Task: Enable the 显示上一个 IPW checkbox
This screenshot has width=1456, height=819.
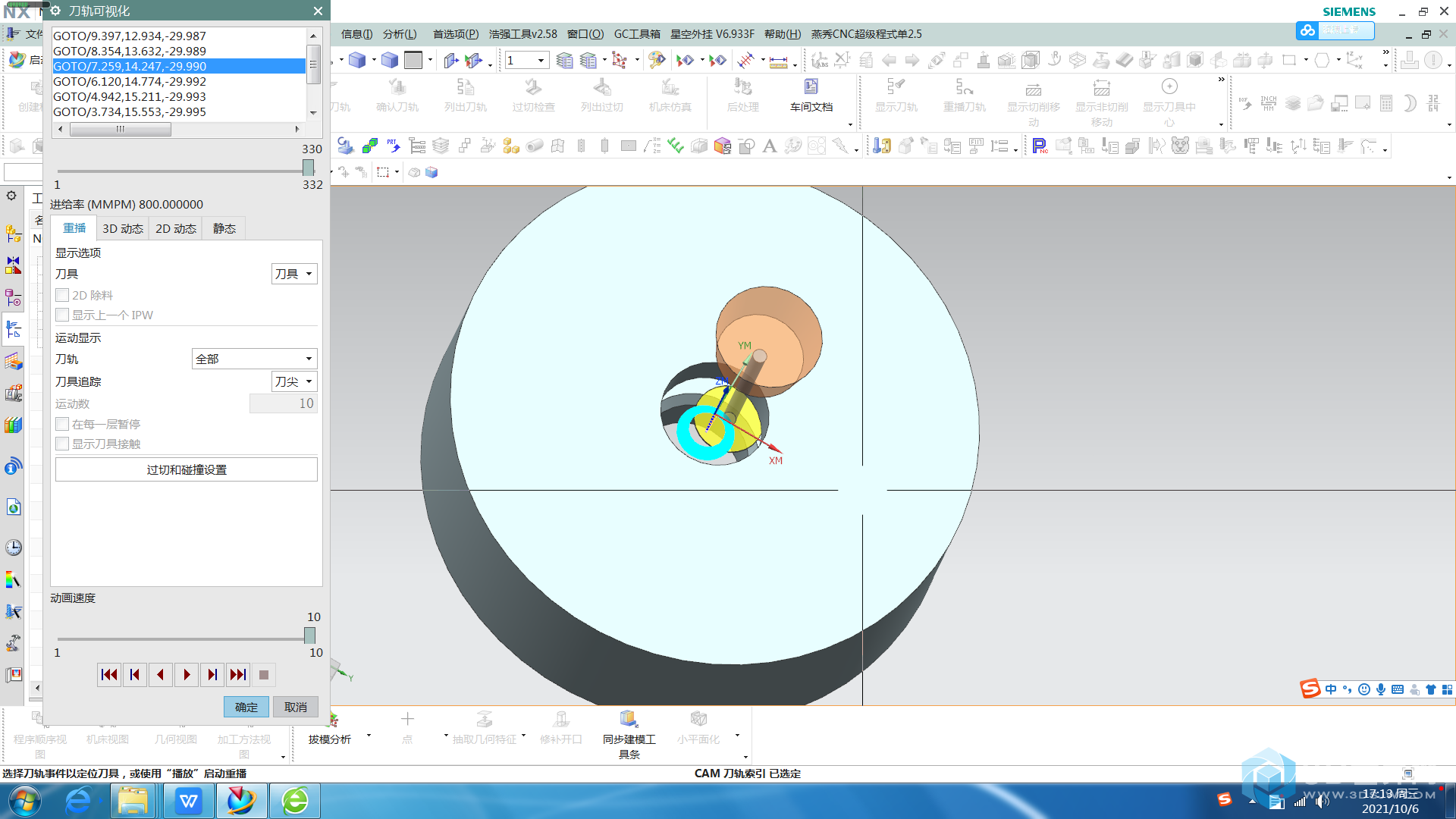Action: point(62,315)
